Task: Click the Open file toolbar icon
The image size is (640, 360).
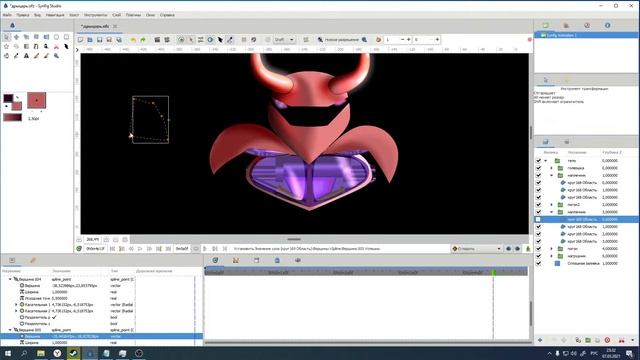Action: 90,40
